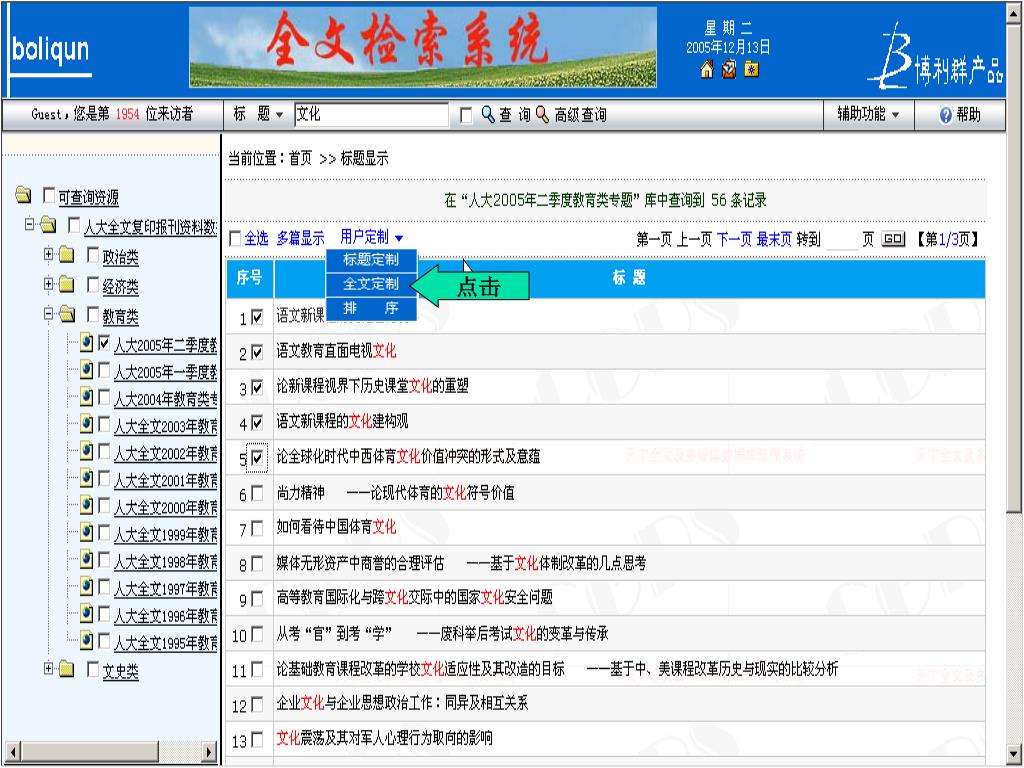Open the 用户定制 dropdown
Image resolution: width=1024 pixels, height=768 pixels.
[x=372, y=238]
